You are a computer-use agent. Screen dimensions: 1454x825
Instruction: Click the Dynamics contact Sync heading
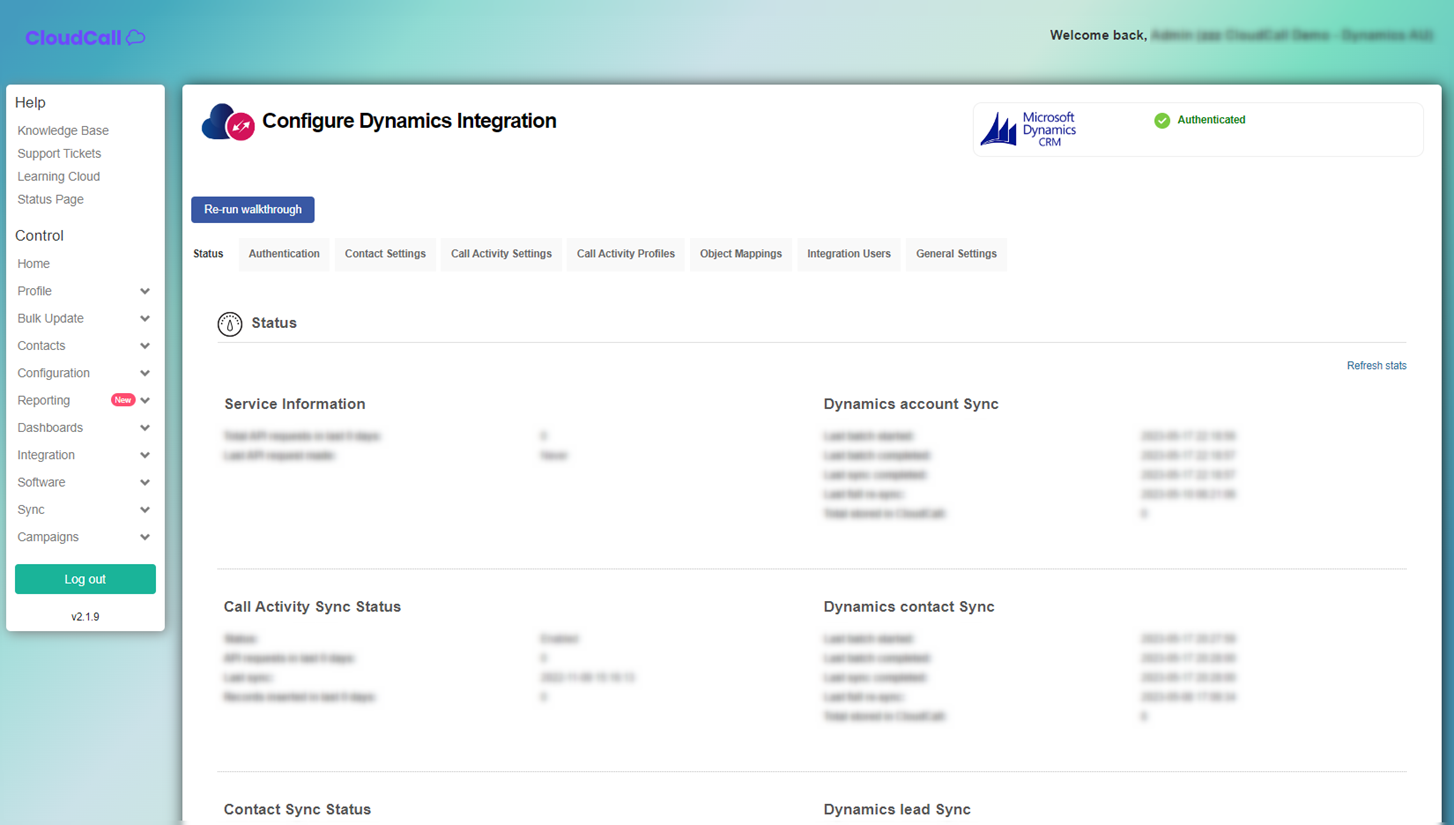[909, 607]
